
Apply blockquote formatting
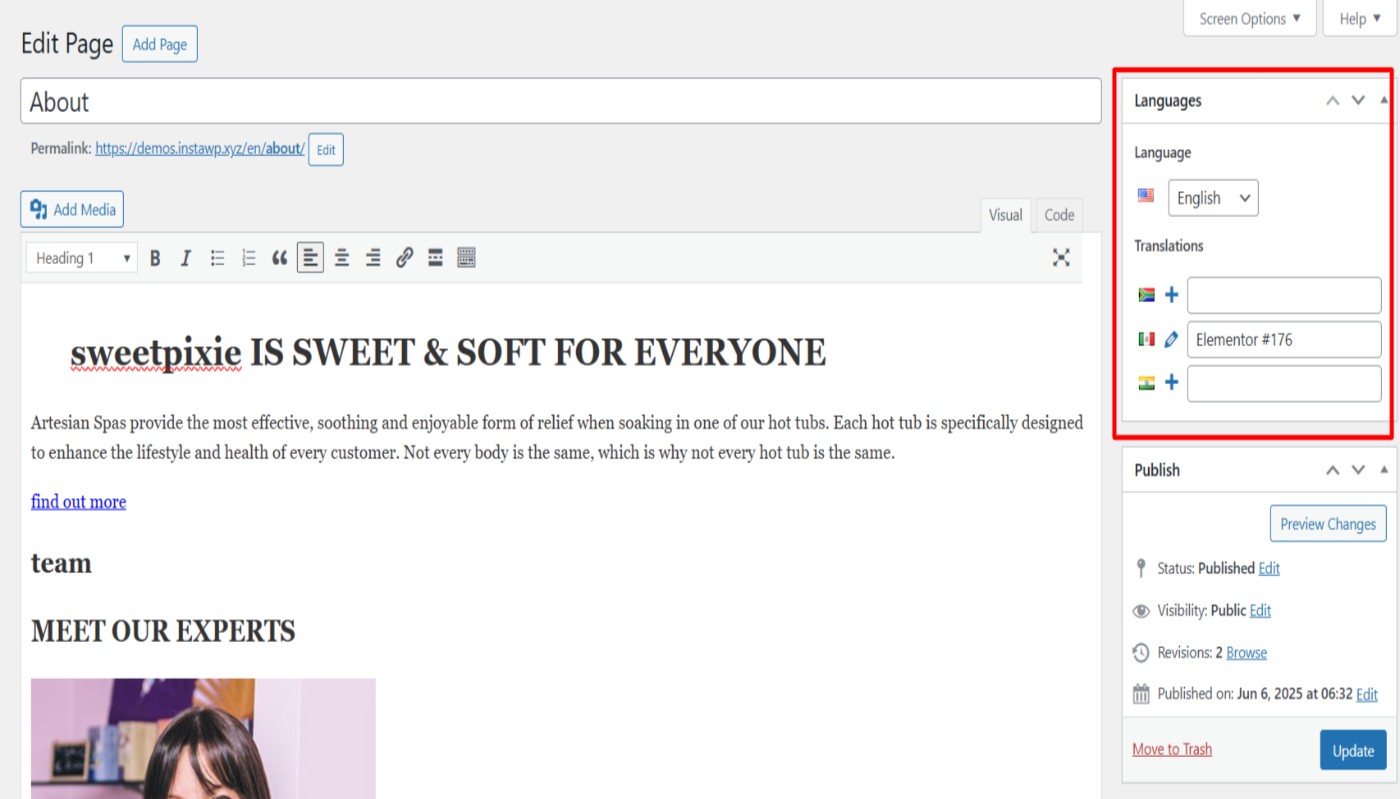point(280,258)
